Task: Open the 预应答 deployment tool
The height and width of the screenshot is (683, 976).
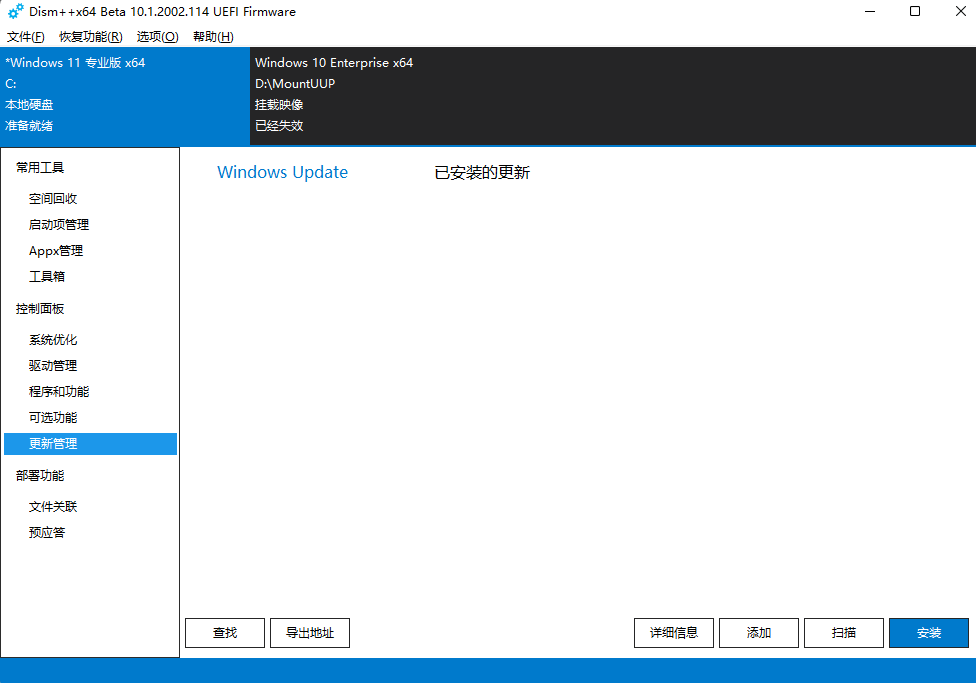Action: (x=46, y=532)
